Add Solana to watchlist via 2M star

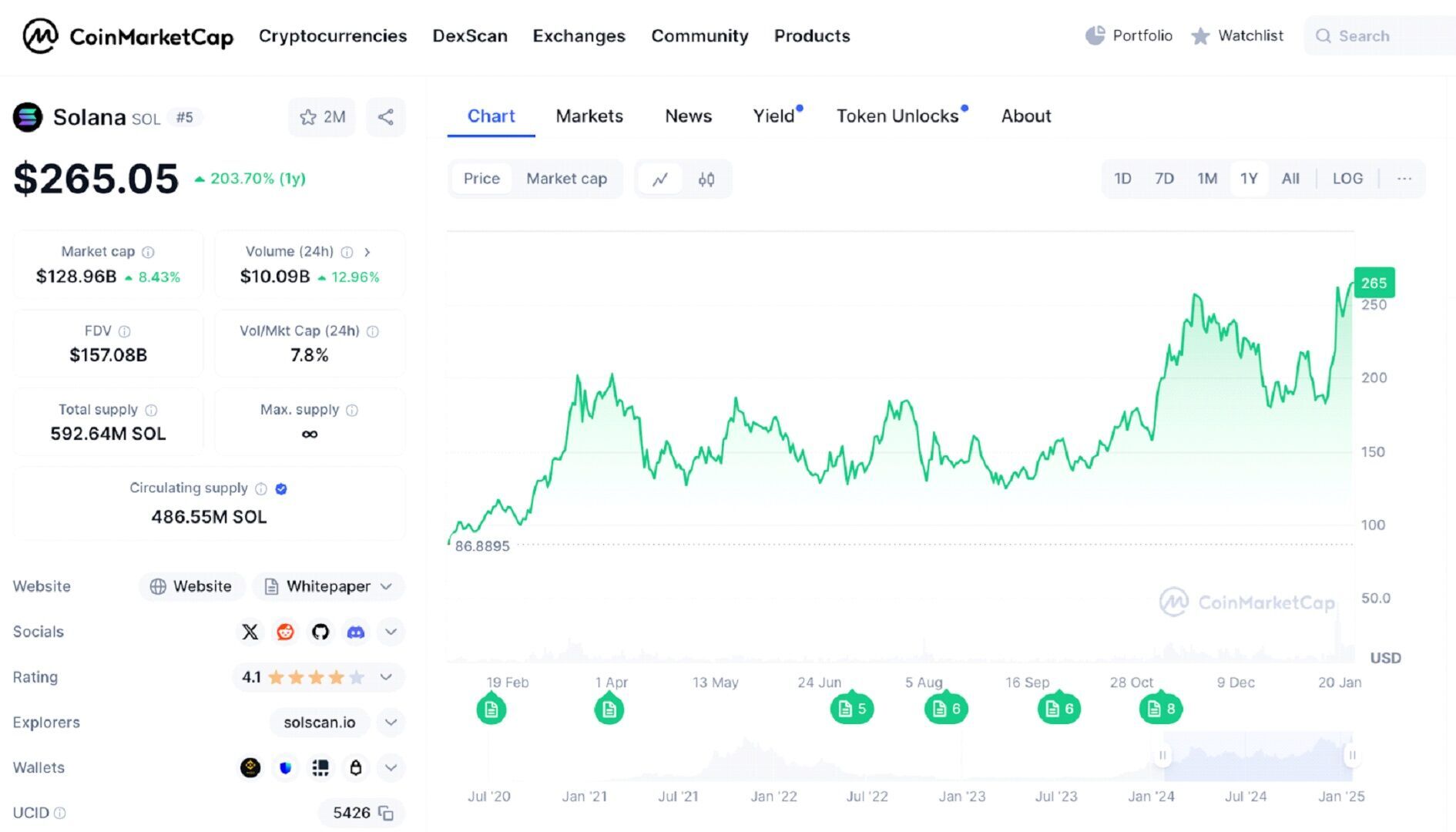[x=322, y=117]
